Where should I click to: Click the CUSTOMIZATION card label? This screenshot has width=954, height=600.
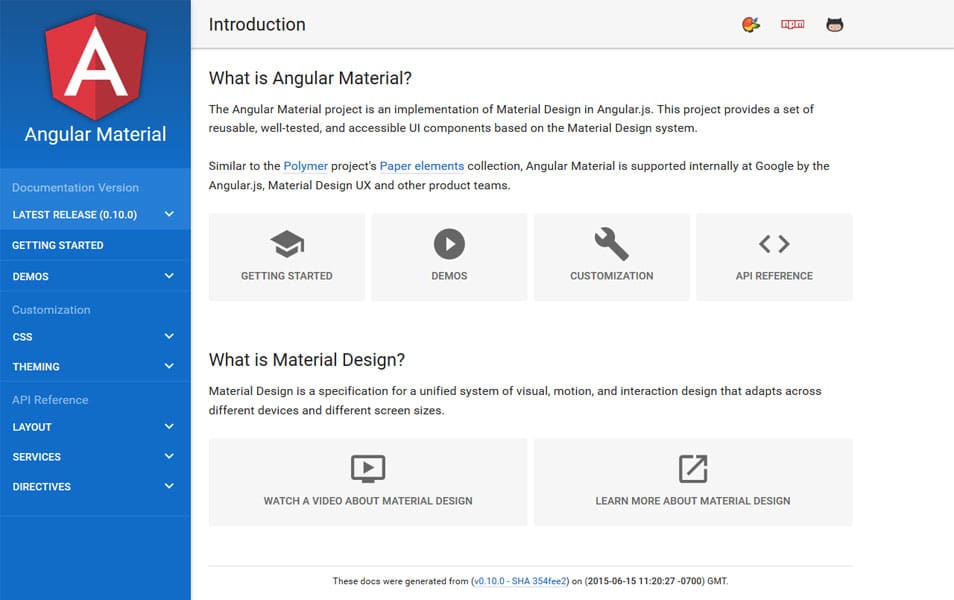click(x=611, y=276)
